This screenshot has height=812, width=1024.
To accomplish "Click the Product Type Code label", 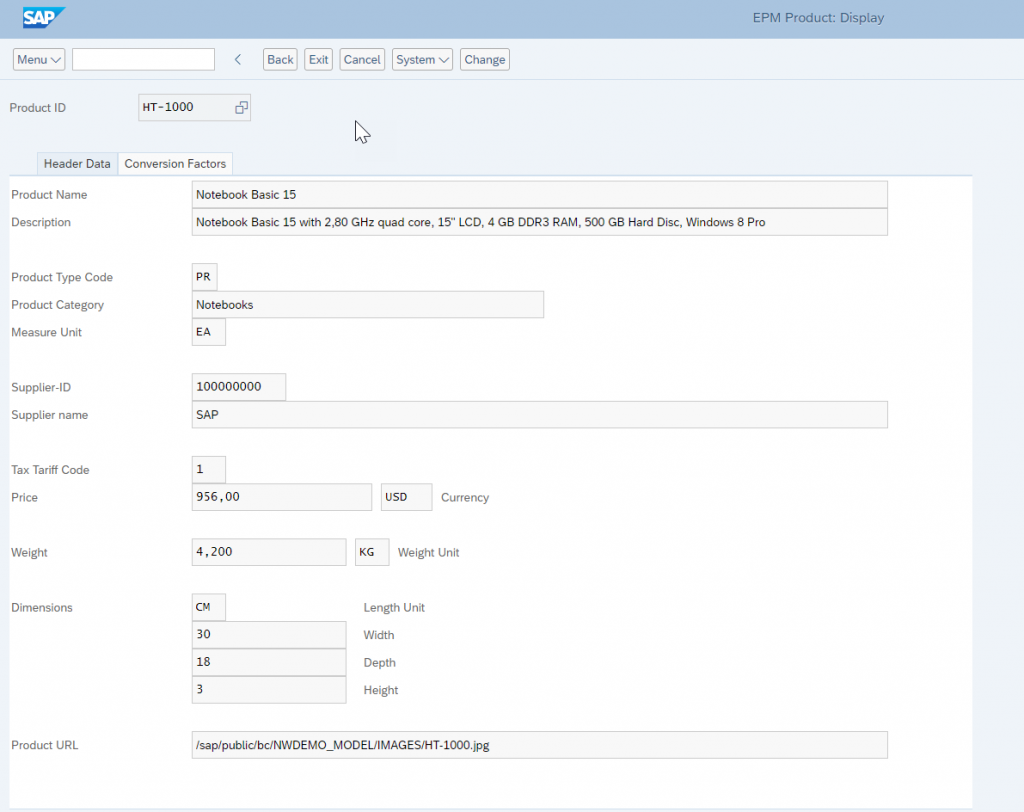I will (62, 277).
